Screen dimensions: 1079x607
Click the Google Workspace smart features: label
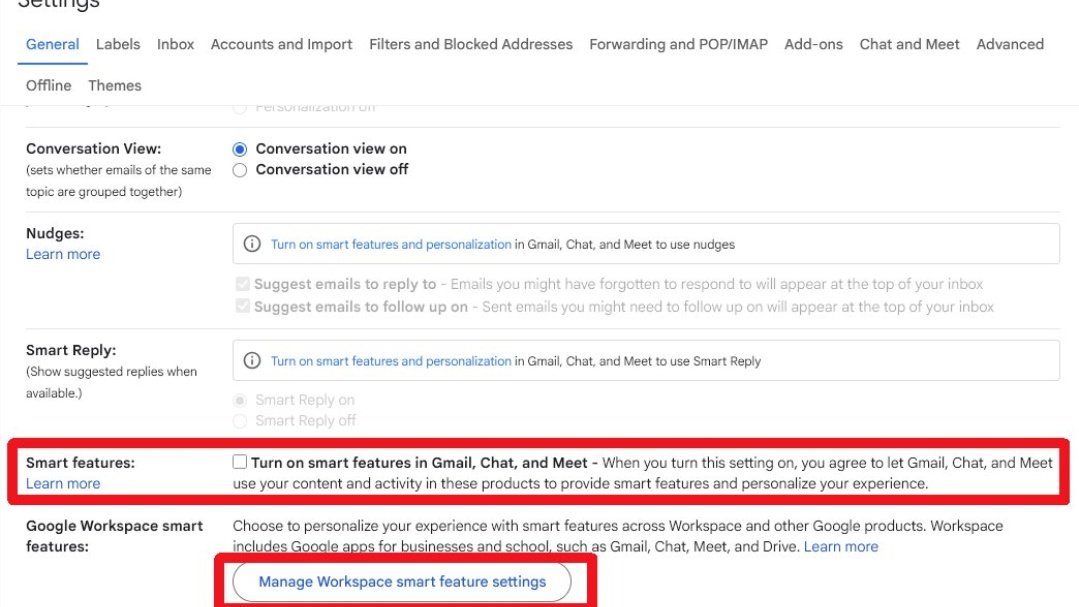pos(114,536)
